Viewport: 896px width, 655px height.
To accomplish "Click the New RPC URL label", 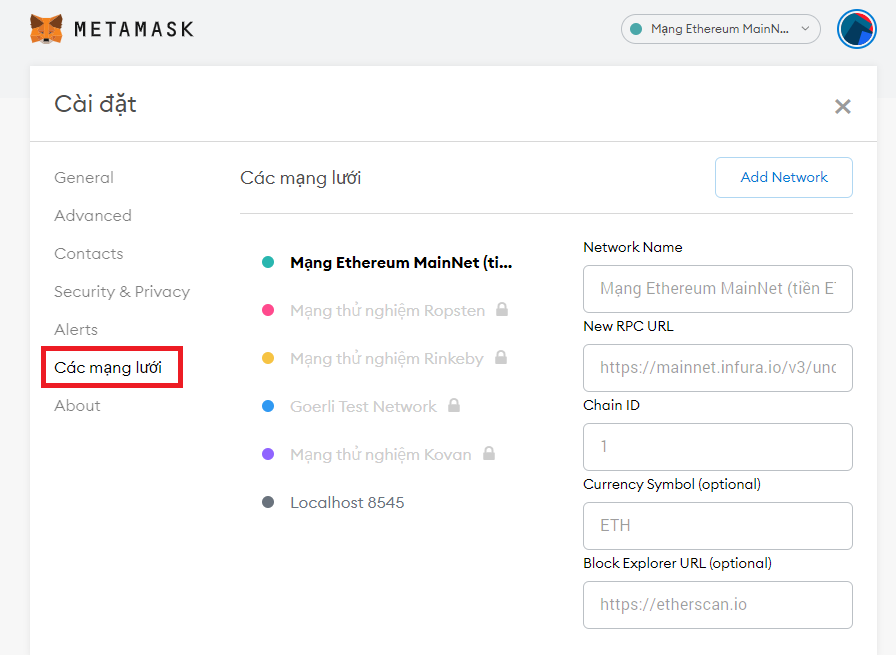I will point(628,326).
